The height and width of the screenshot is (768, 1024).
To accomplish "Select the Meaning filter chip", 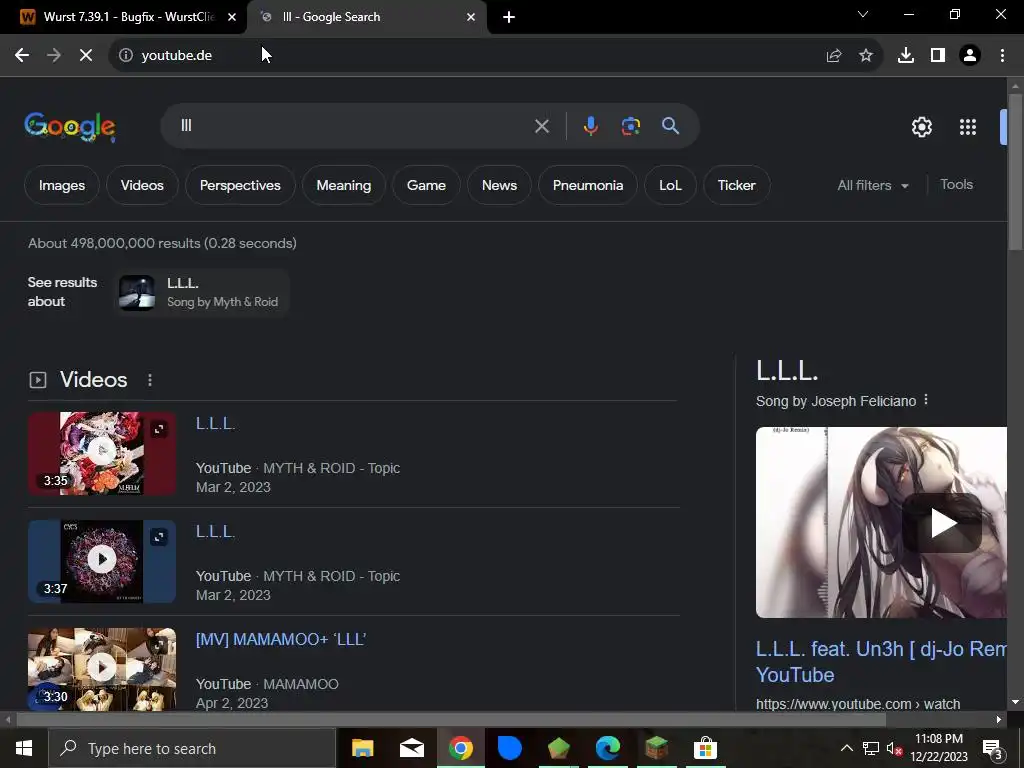I will click(344, 185).
